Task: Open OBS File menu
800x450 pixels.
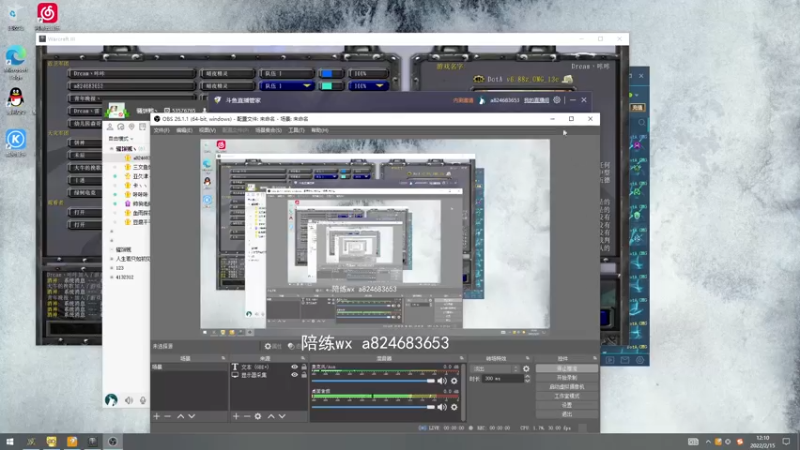Action: point(161,131)
